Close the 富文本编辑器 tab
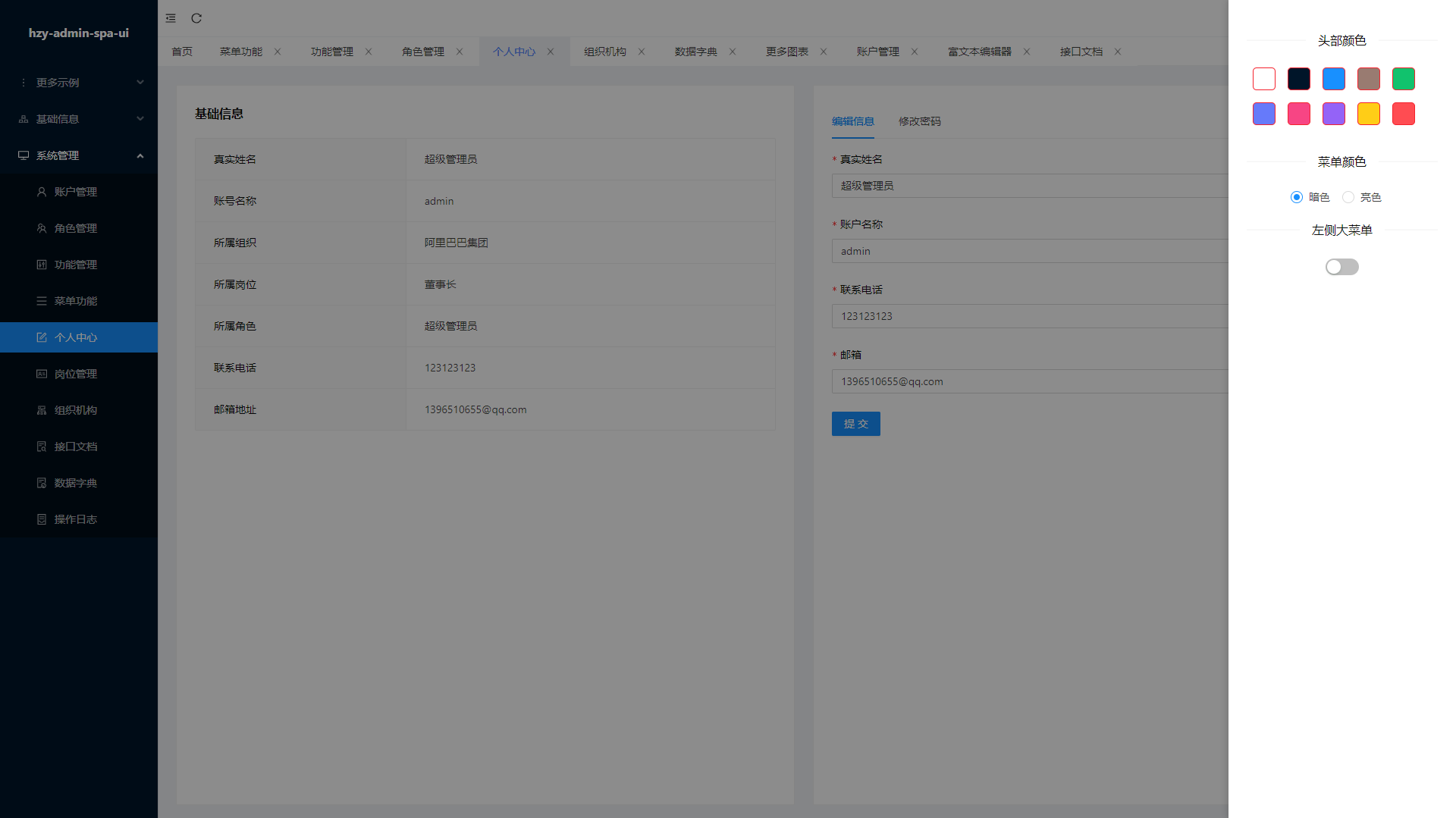The height and width of the screenshot is (818, 1456). (1027, 52)
